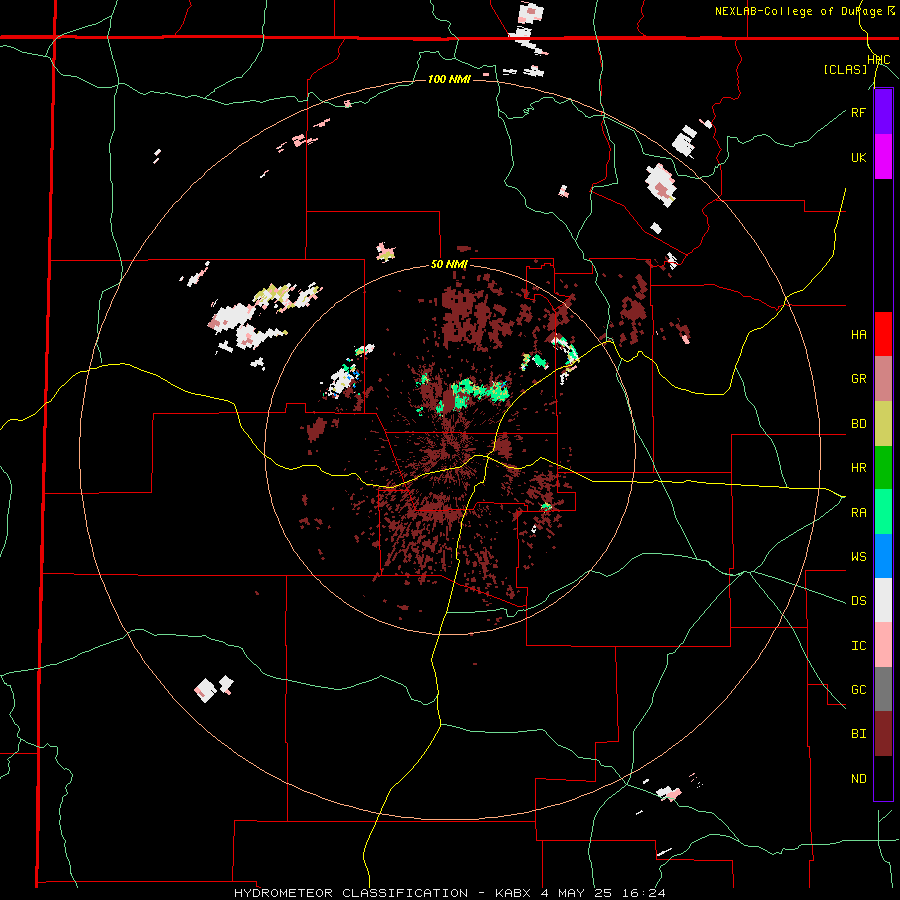The image size is (900, 900).
Task: Select the BD yellow legend swatch
Action: [x=883, y=424]
